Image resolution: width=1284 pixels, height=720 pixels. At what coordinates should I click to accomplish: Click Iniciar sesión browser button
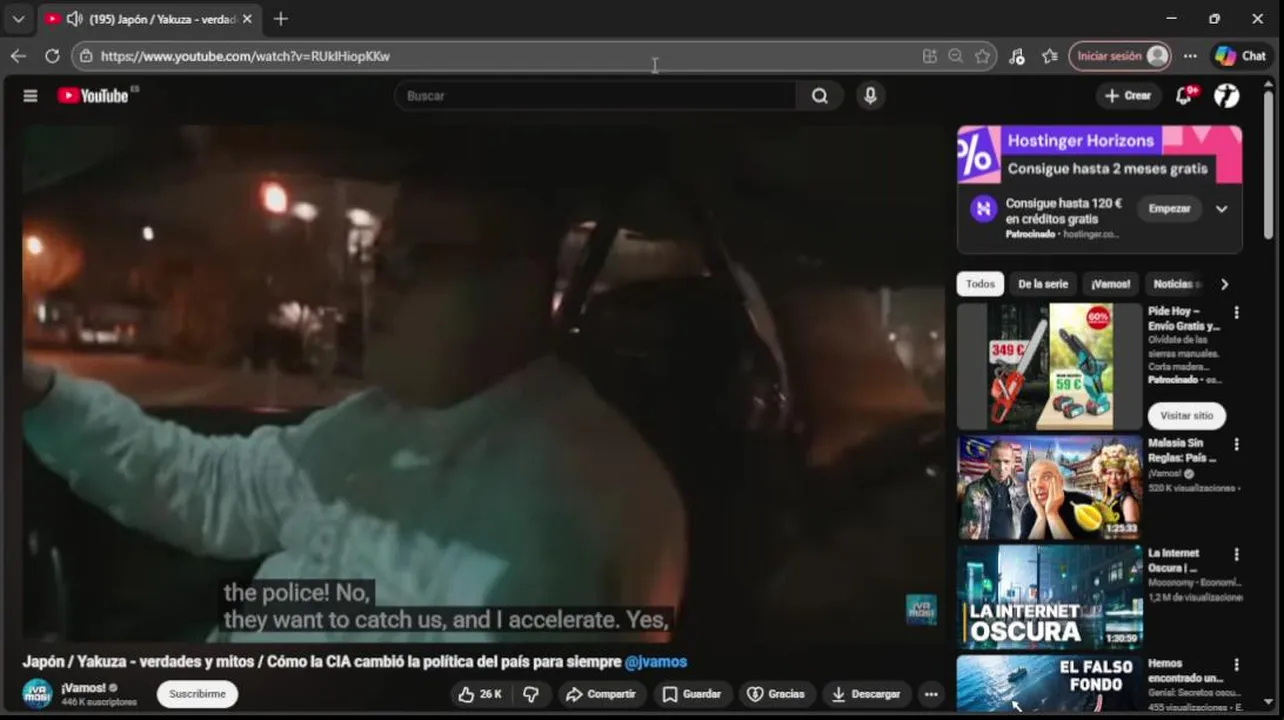click(1120, 56)
